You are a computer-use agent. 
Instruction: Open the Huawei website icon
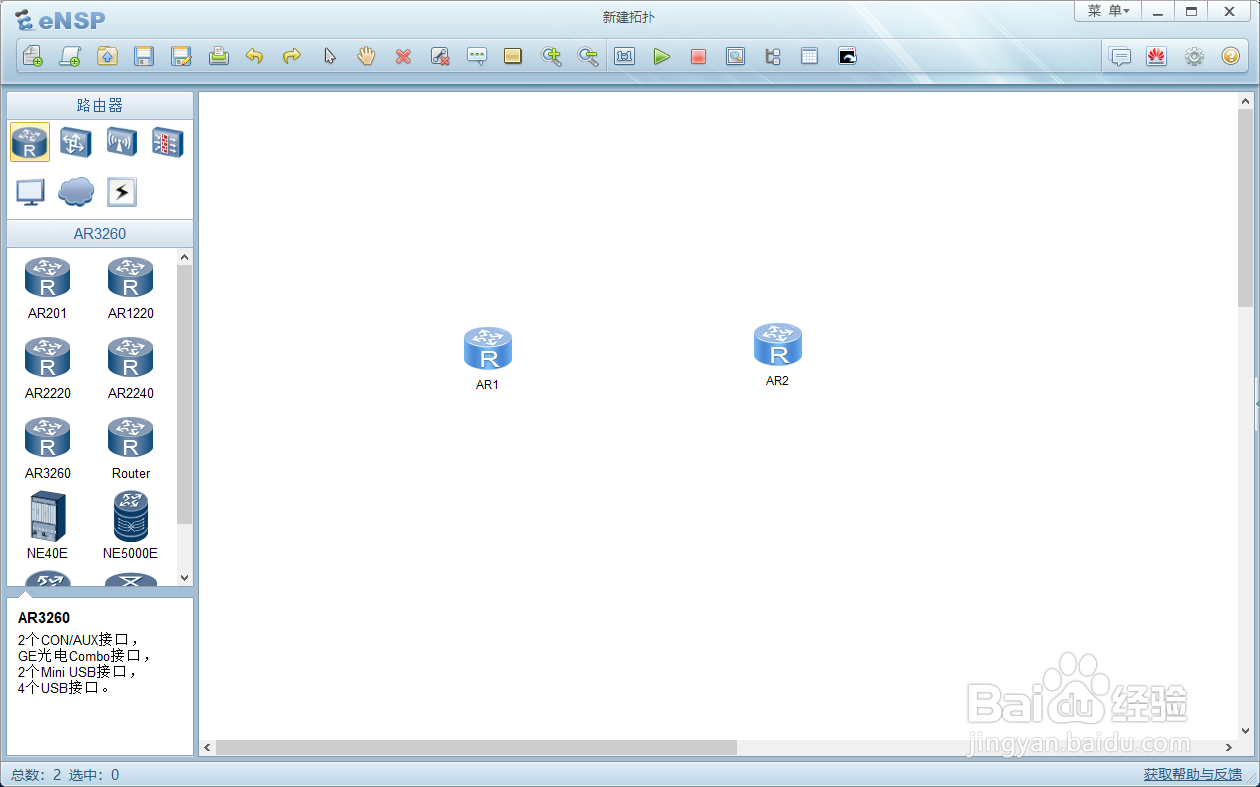point(1156,57)
